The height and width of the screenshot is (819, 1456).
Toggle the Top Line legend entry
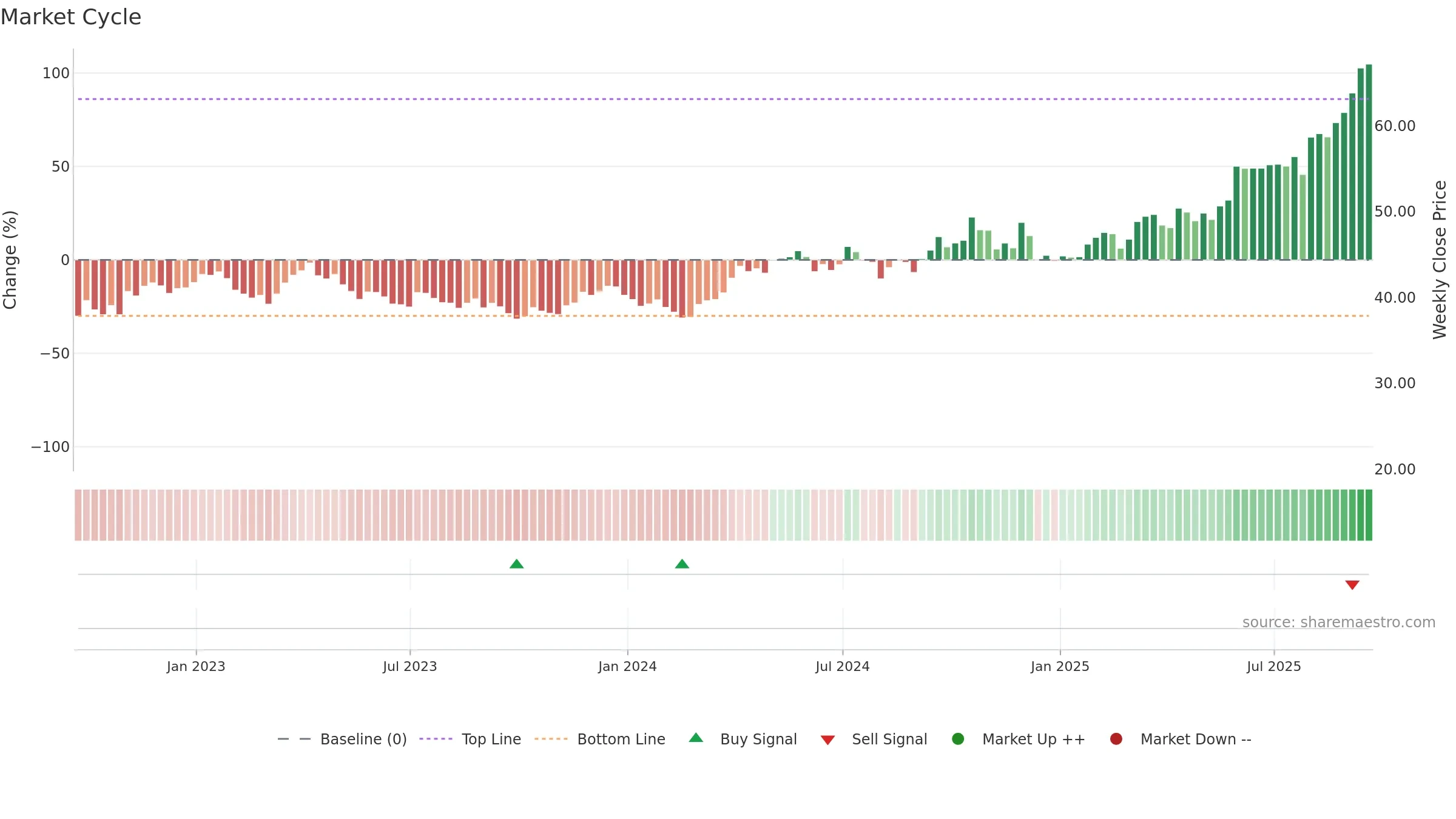[x=470, y=739]
